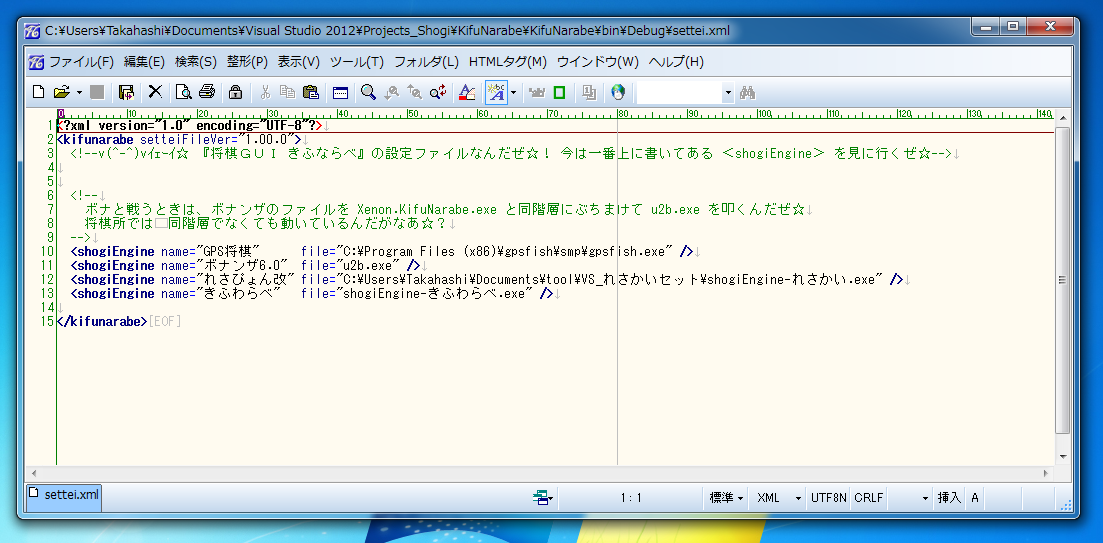Expand the toolbar search box dropdown
1103x543 pixels.
pyautogui.click(x=728, y=92)
